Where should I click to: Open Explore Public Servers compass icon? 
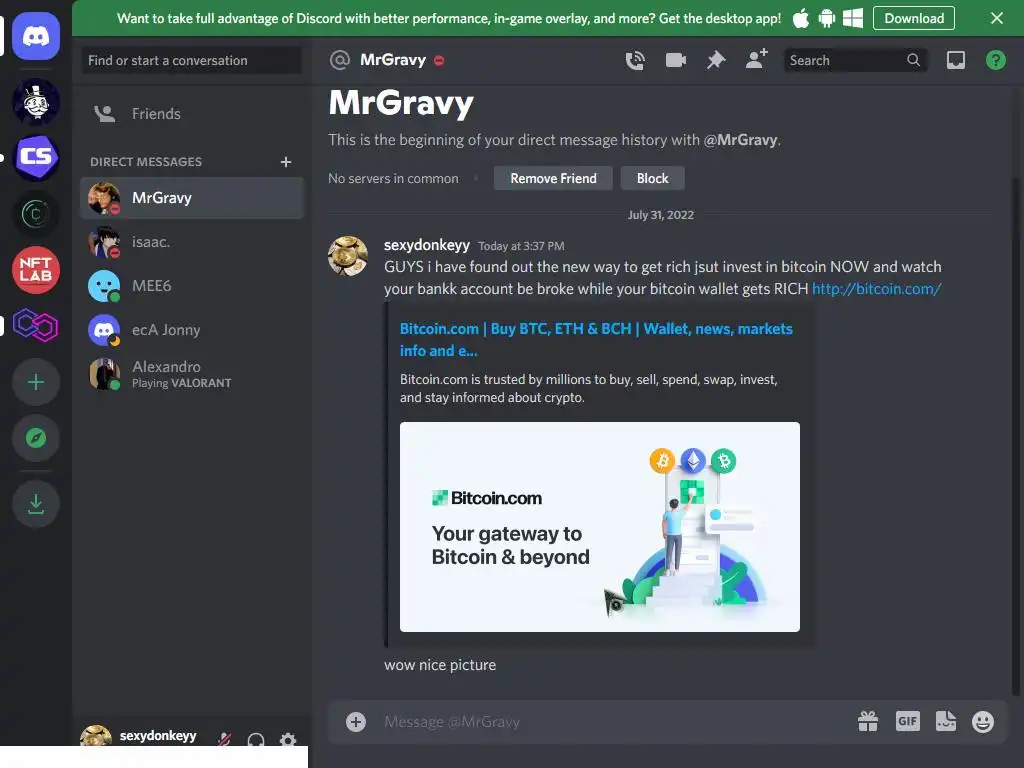tap(36, 438)
